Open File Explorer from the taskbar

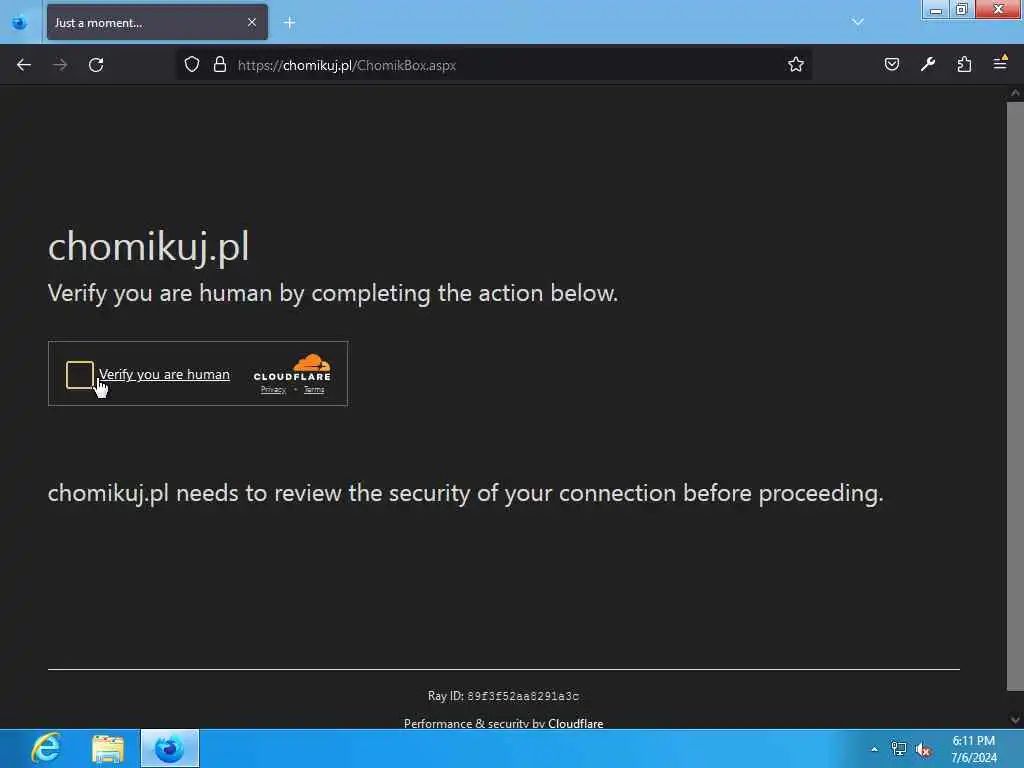click(x=108, y=748)
